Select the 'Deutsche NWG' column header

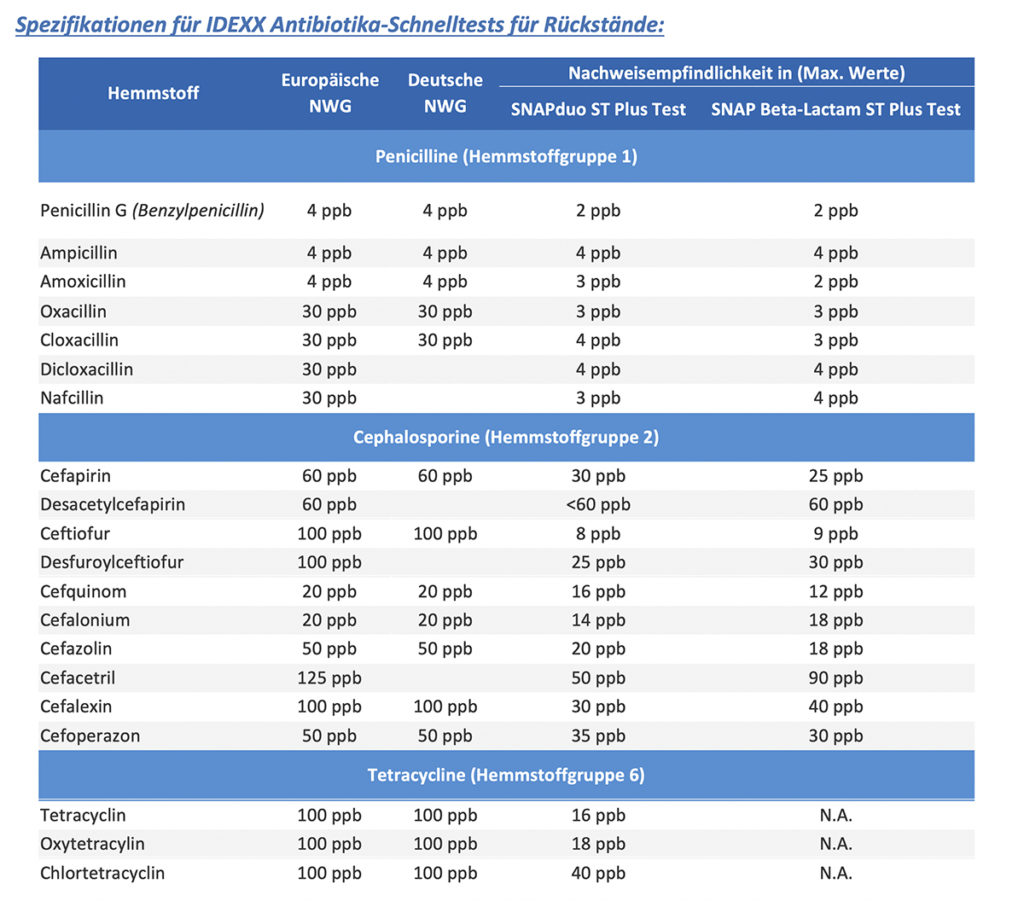click(445, 93)
